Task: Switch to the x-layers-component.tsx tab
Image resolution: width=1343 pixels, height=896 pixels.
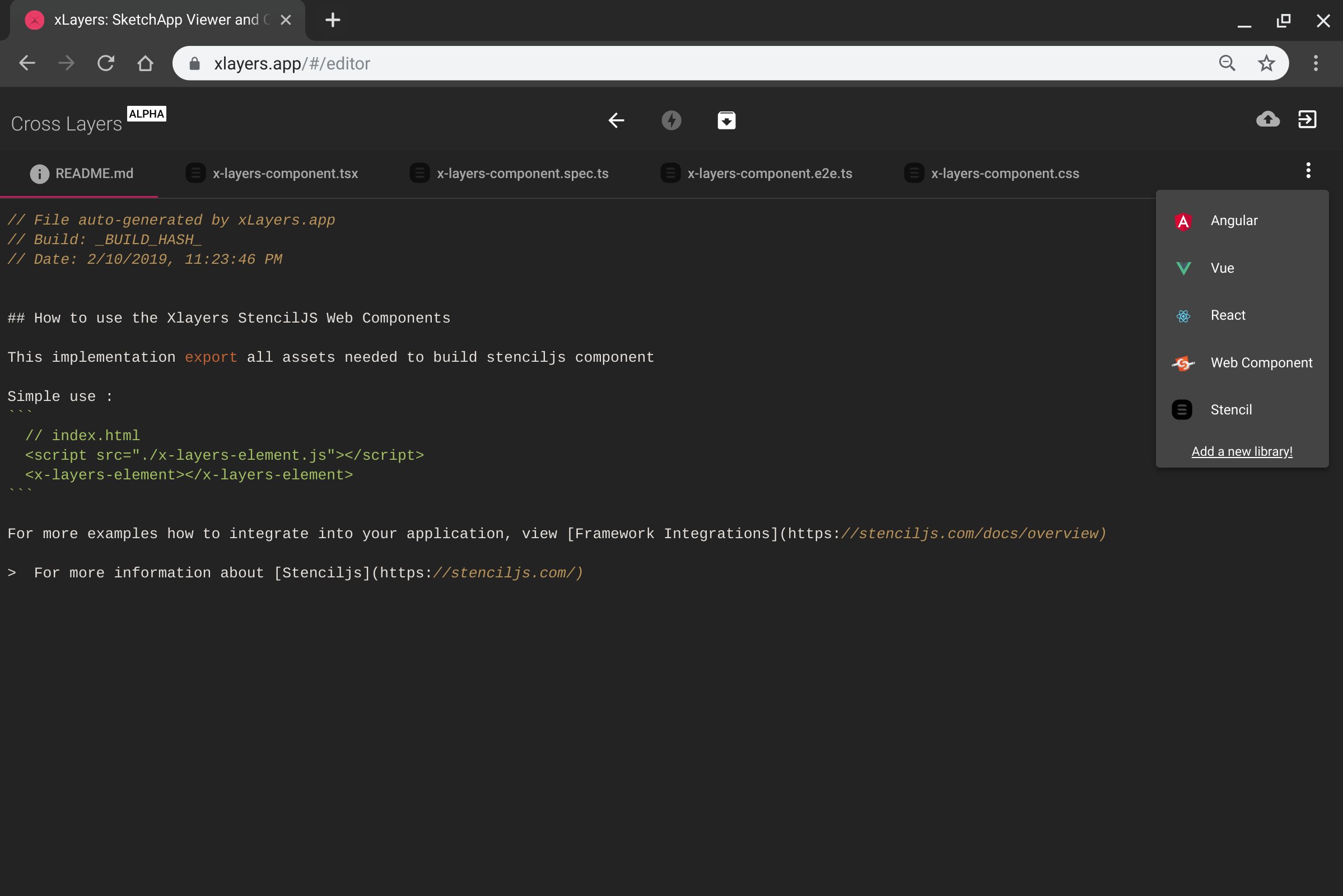Action: (x=272, y=174)
